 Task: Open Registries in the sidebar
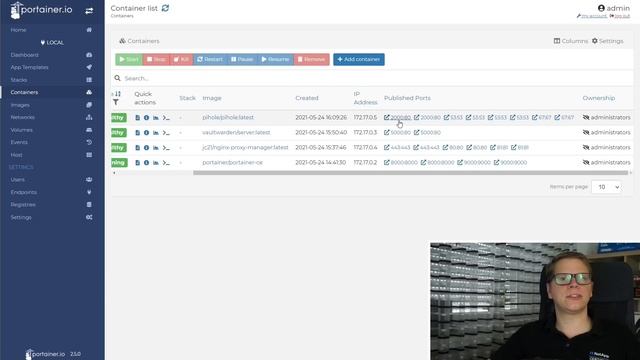tap(23, 204)
